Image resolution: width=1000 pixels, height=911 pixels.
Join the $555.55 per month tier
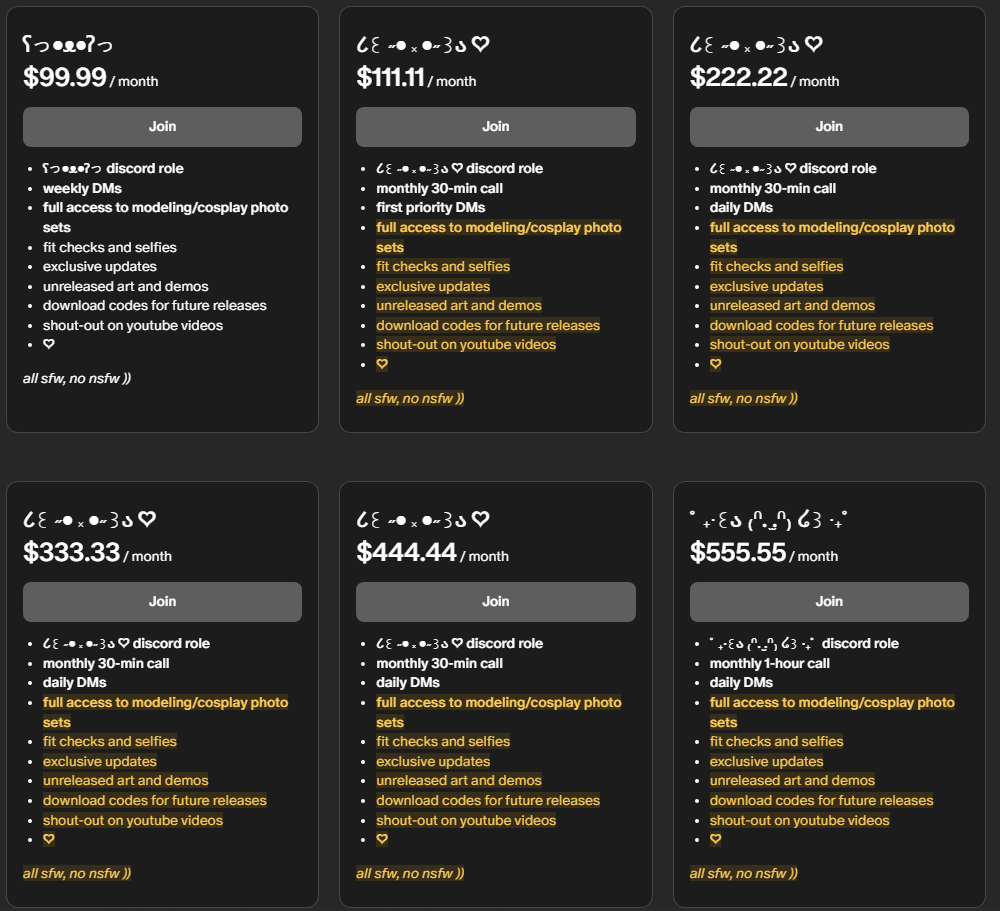tap(829, 602)
